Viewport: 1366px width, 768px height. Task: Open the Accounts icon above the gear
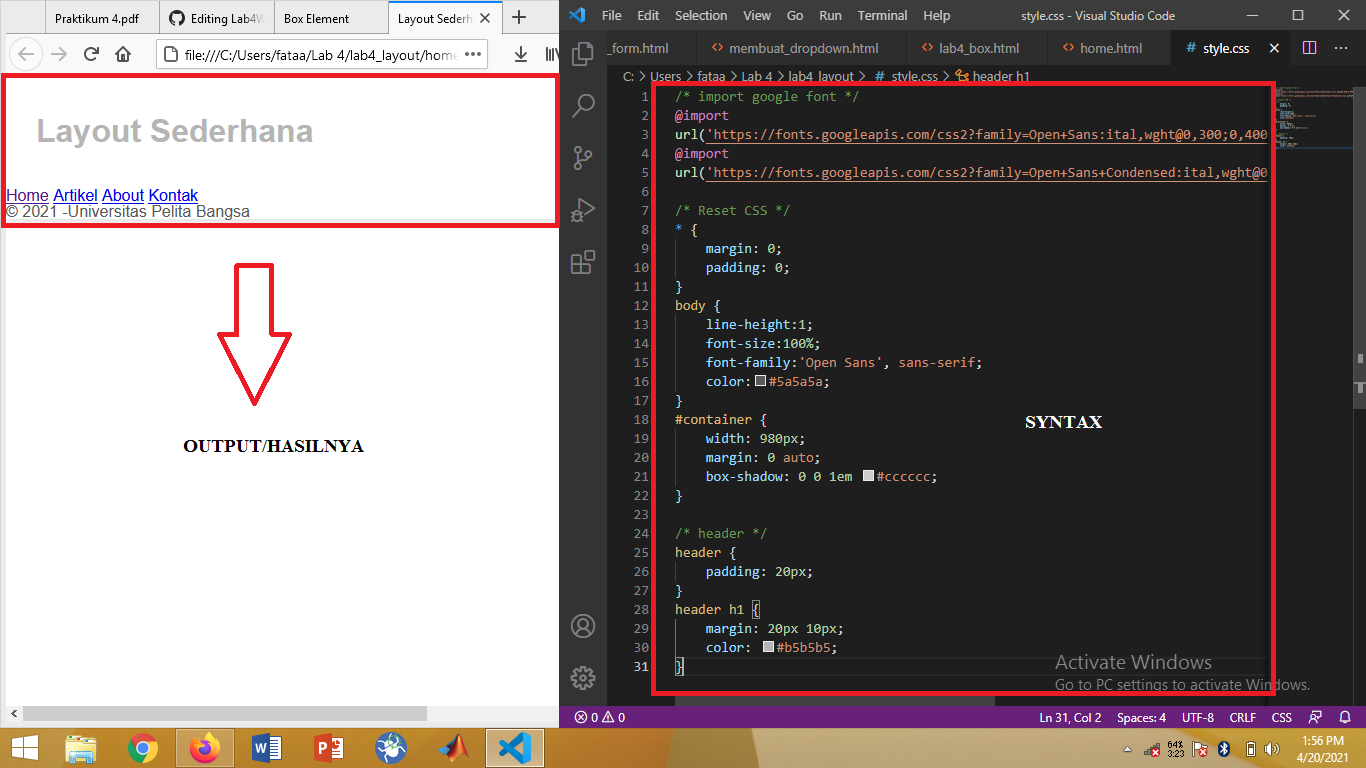(x=583, y=625)
